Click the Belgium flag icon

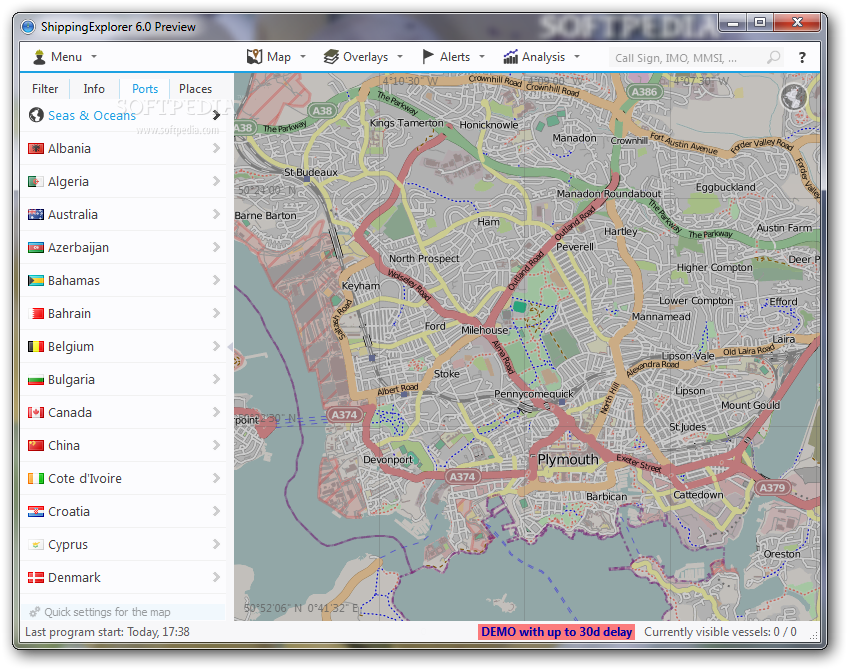pyautogui.click(x=36, y=347)
